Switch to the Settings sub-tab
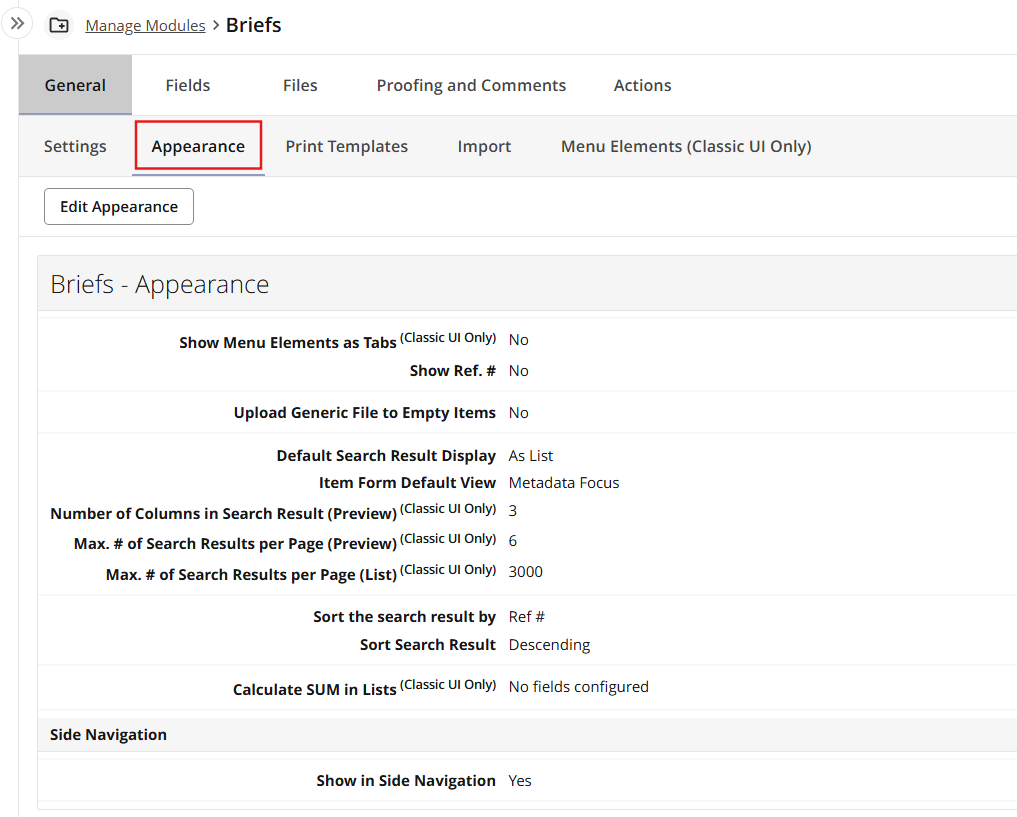This screenshot has height=817, width=1017. tap(75, 146)
